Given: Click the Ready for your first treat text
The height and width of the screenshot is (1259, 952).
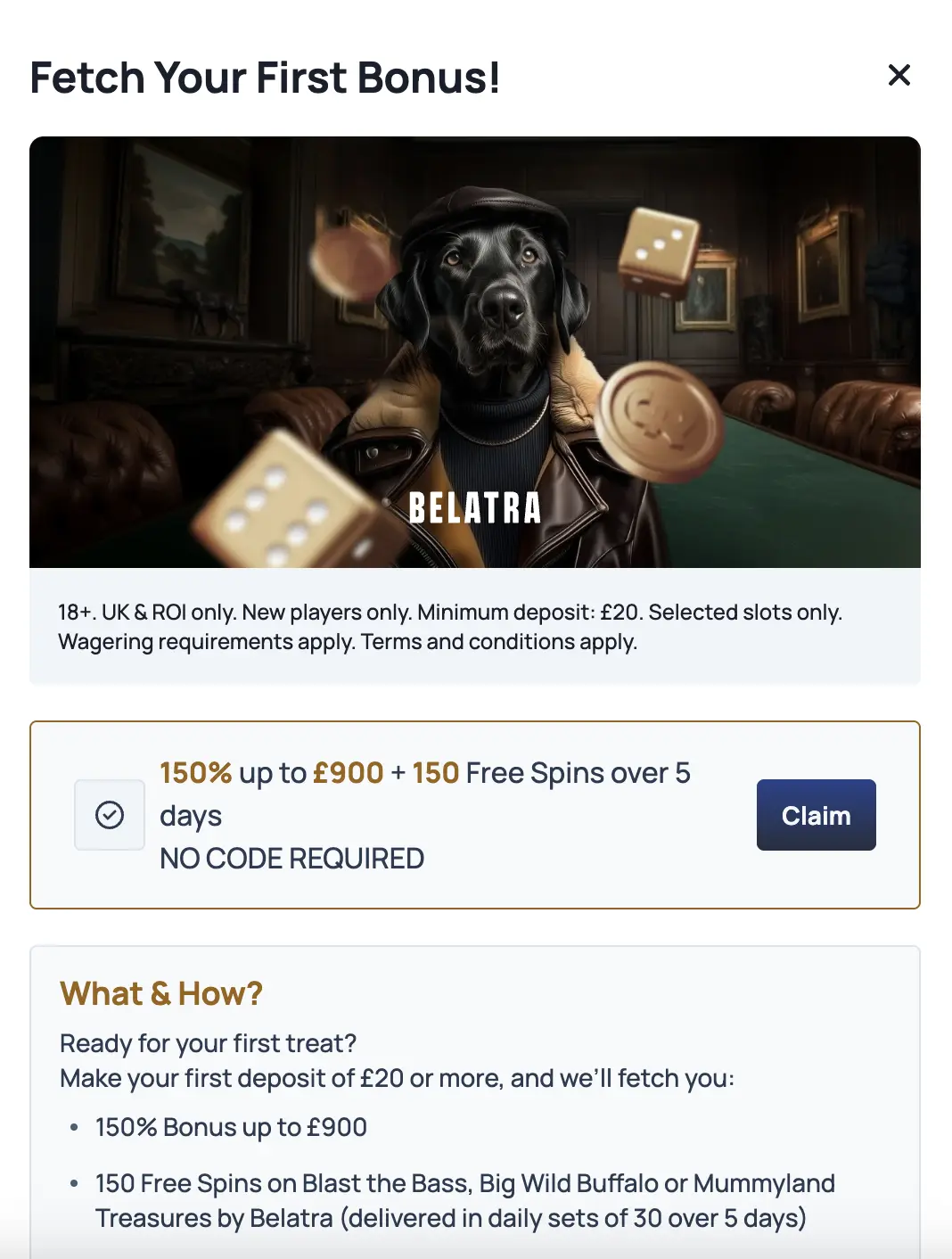Looking at the screenshot, I should point(208,1043).
